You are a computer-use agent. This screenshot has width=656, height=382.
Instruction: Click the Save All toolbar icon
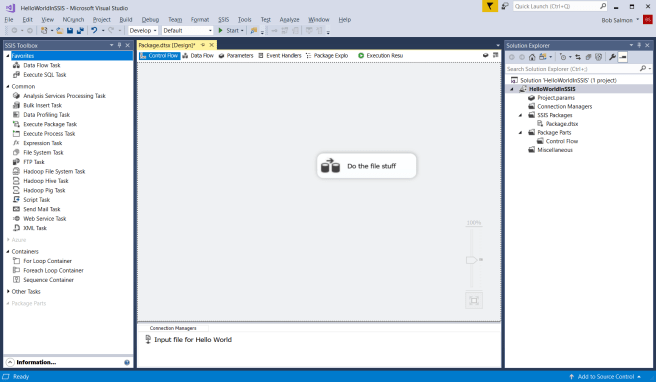point(80,31)
